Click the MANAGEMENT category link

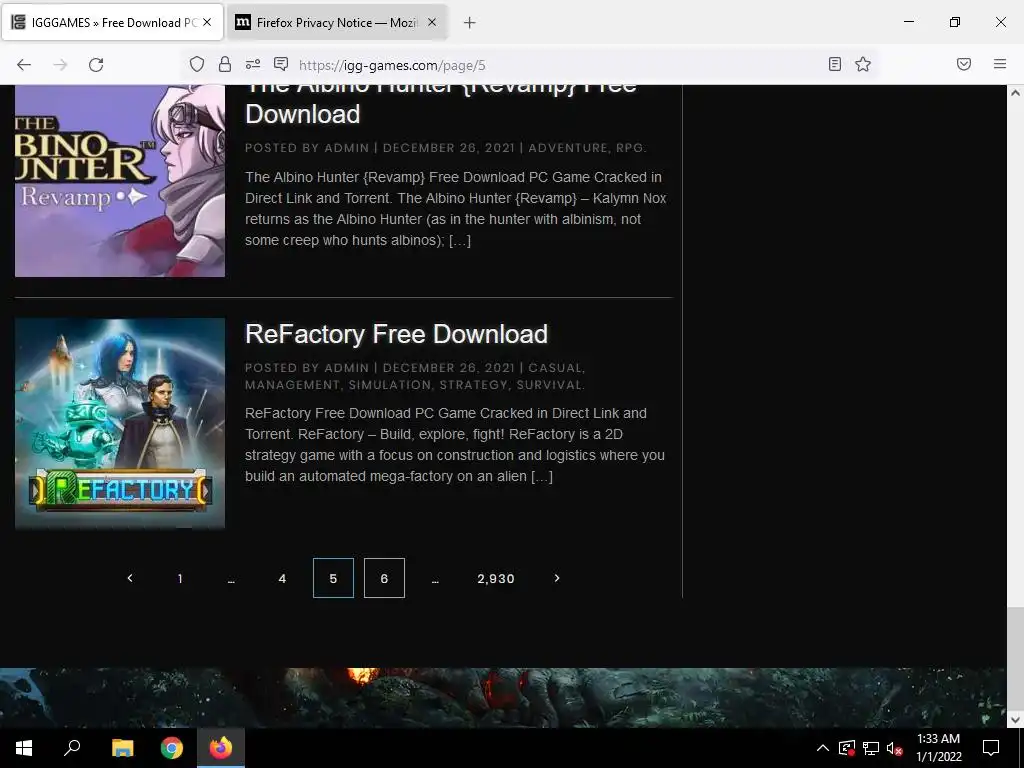[x=292, y=385]
